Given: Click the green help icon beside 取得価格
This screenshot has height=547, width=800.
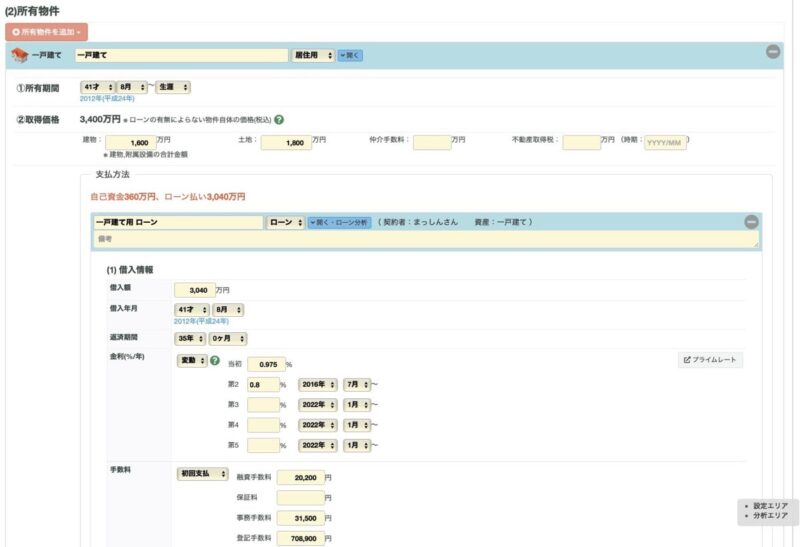Looking at the screenshot, I should [x=279, y=119].
